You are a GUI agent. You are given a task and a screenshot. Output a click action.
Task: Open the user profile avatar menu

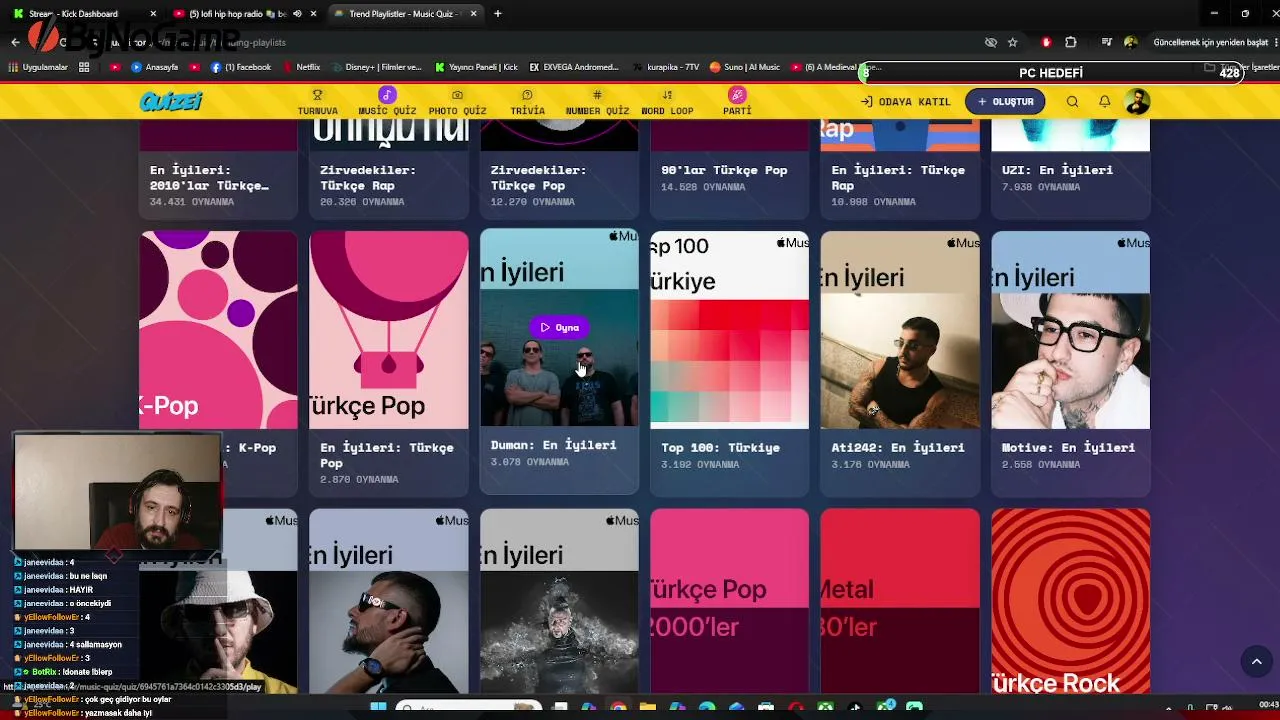click(1137, 101)
